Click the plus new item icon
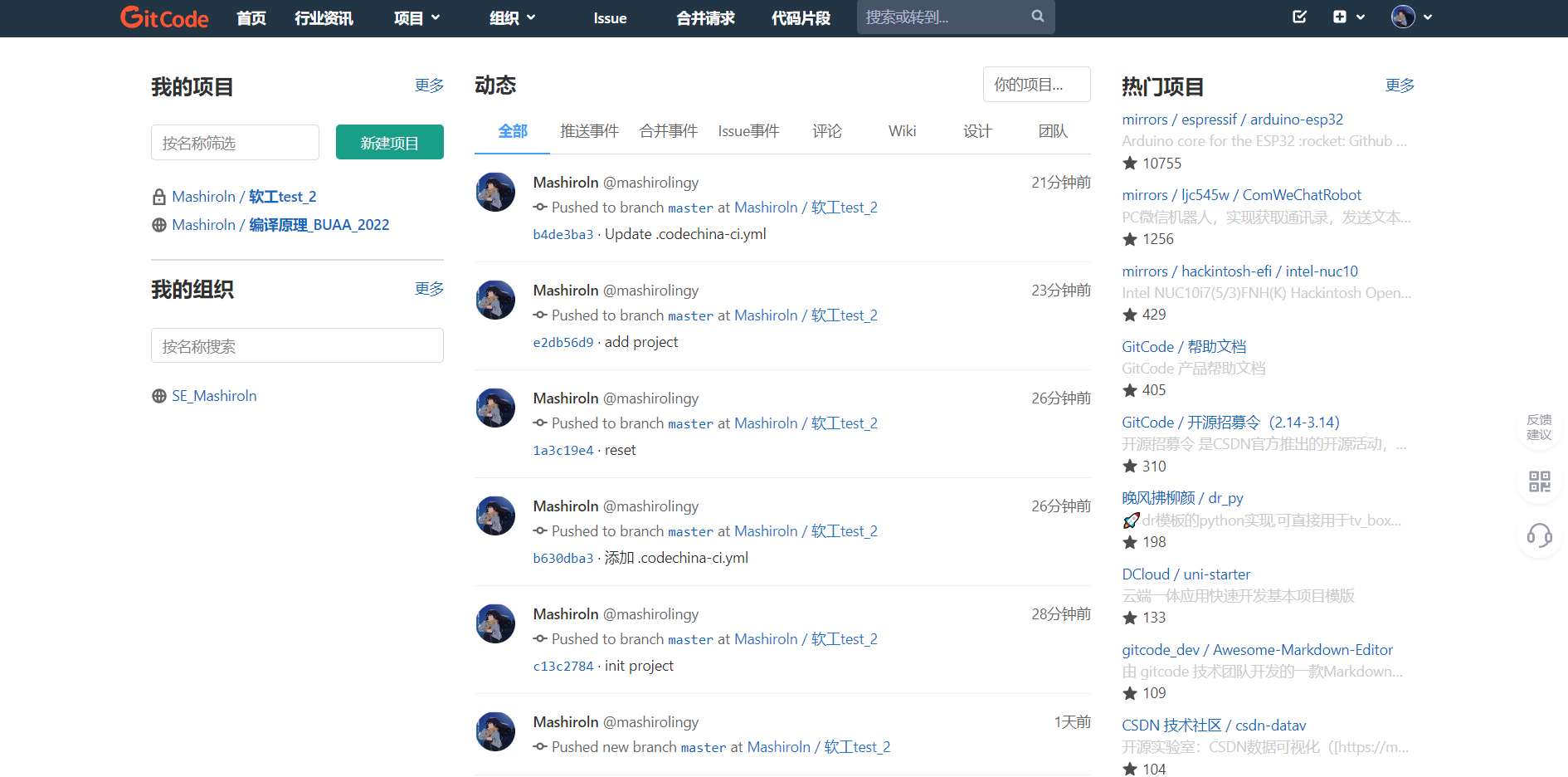This screenshot has height=777, width=1568. click(x=1340, y=17)
